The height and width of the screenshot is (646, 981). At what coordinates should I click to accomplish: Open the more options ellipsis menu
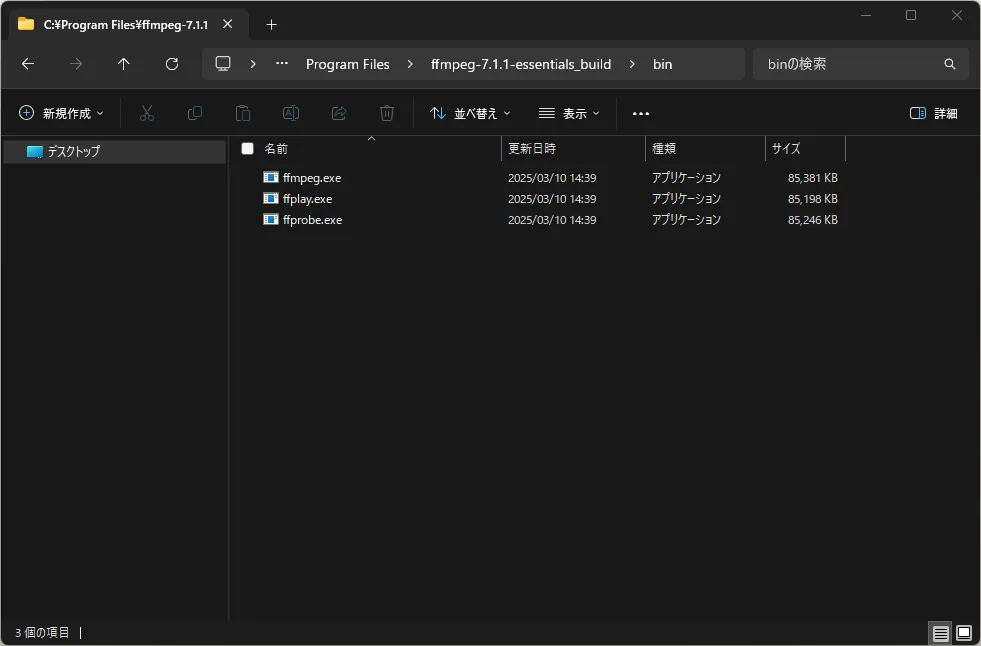(641, 113)
